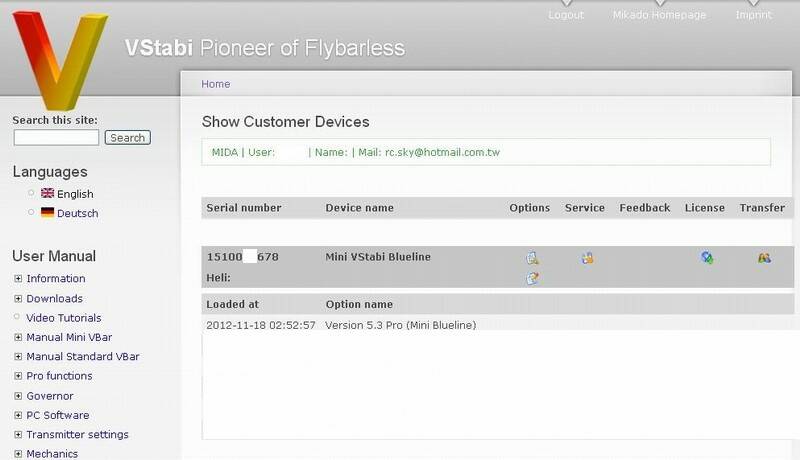The height and width of the screenshot is (460, 800).
Task: Click the German flag beside Deutsch
Action: (47, 213)
